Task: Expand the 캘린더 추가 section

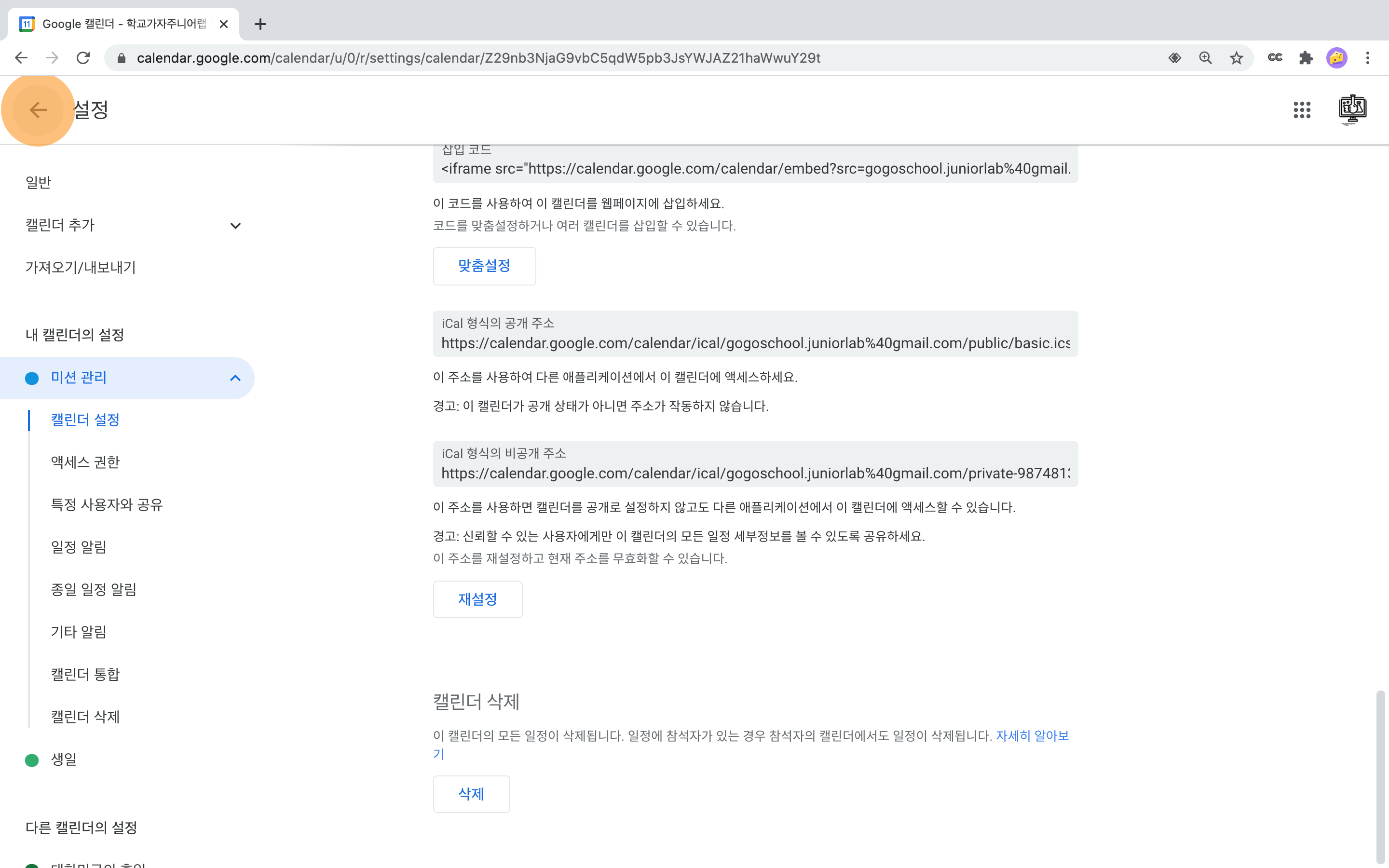Action: (x=235, y=226)
